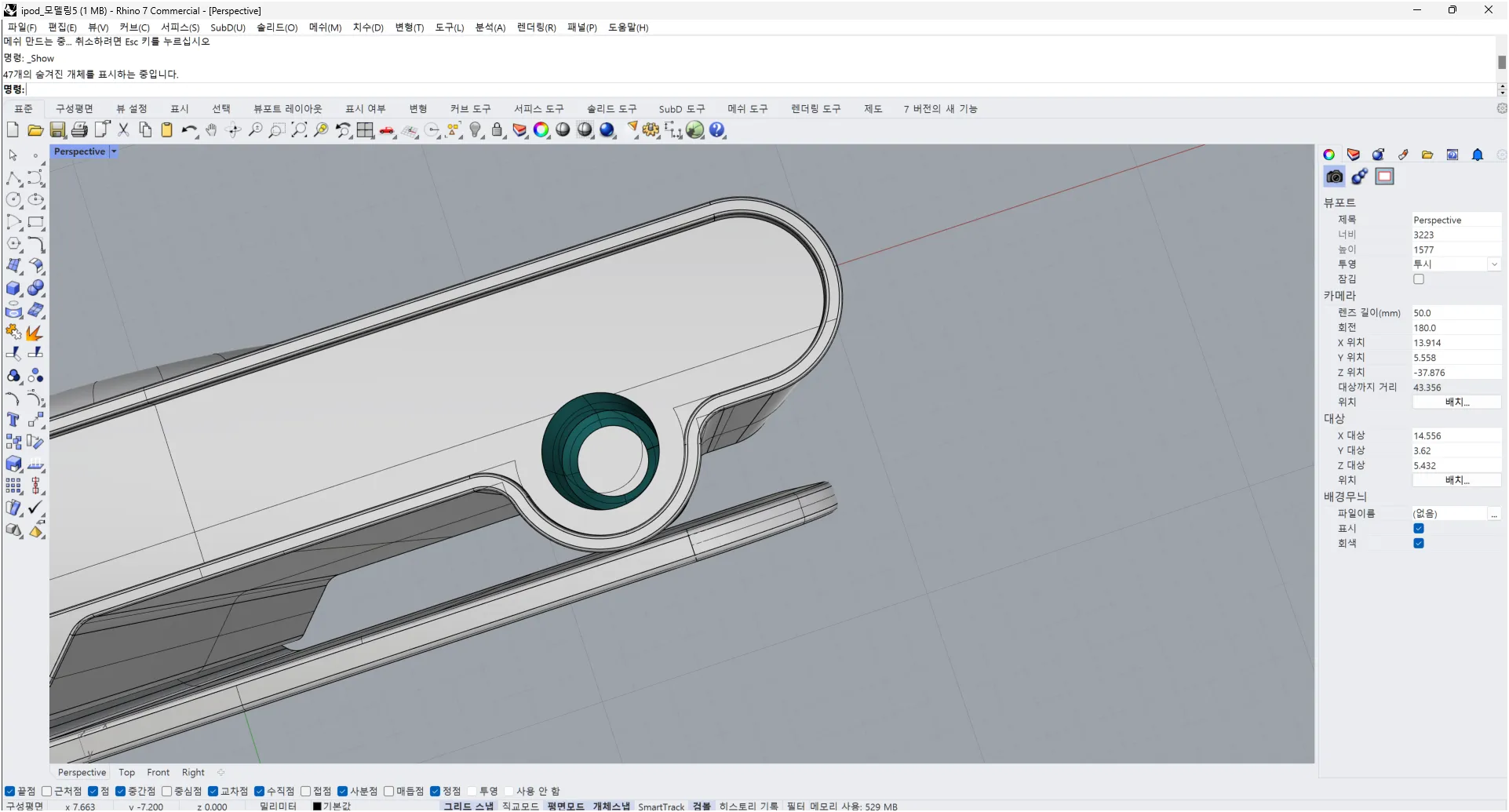
Task: Click the Zoom Extents icon
Action: tap(299, 130)
